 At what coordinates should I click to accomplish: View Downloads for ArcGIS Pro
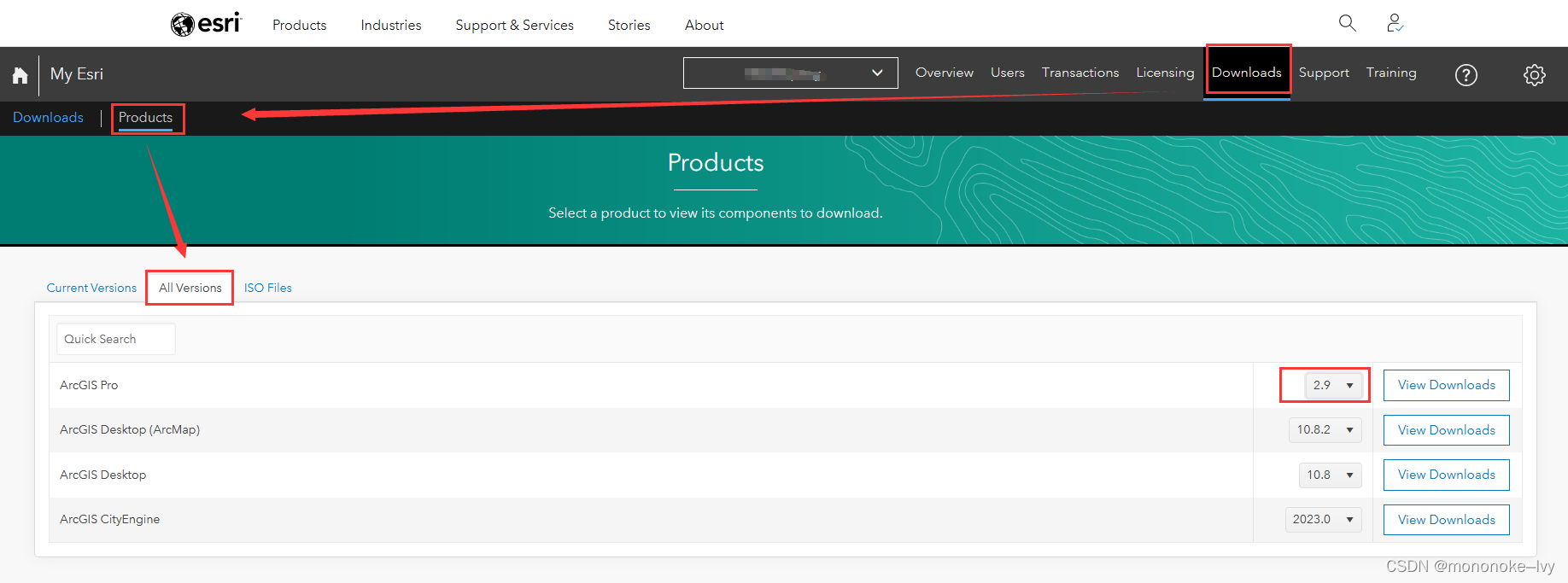[x=1446, y=385]
